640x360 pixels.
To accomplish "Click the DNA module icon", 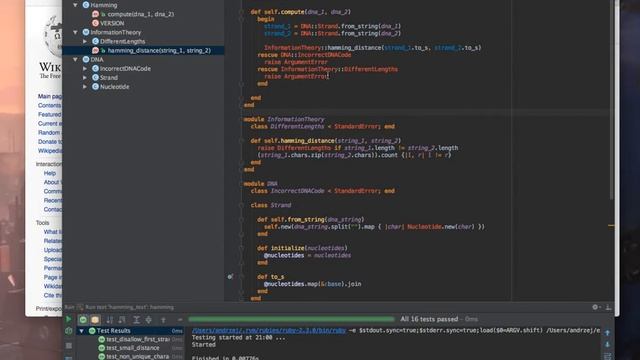I will [86, 60].
